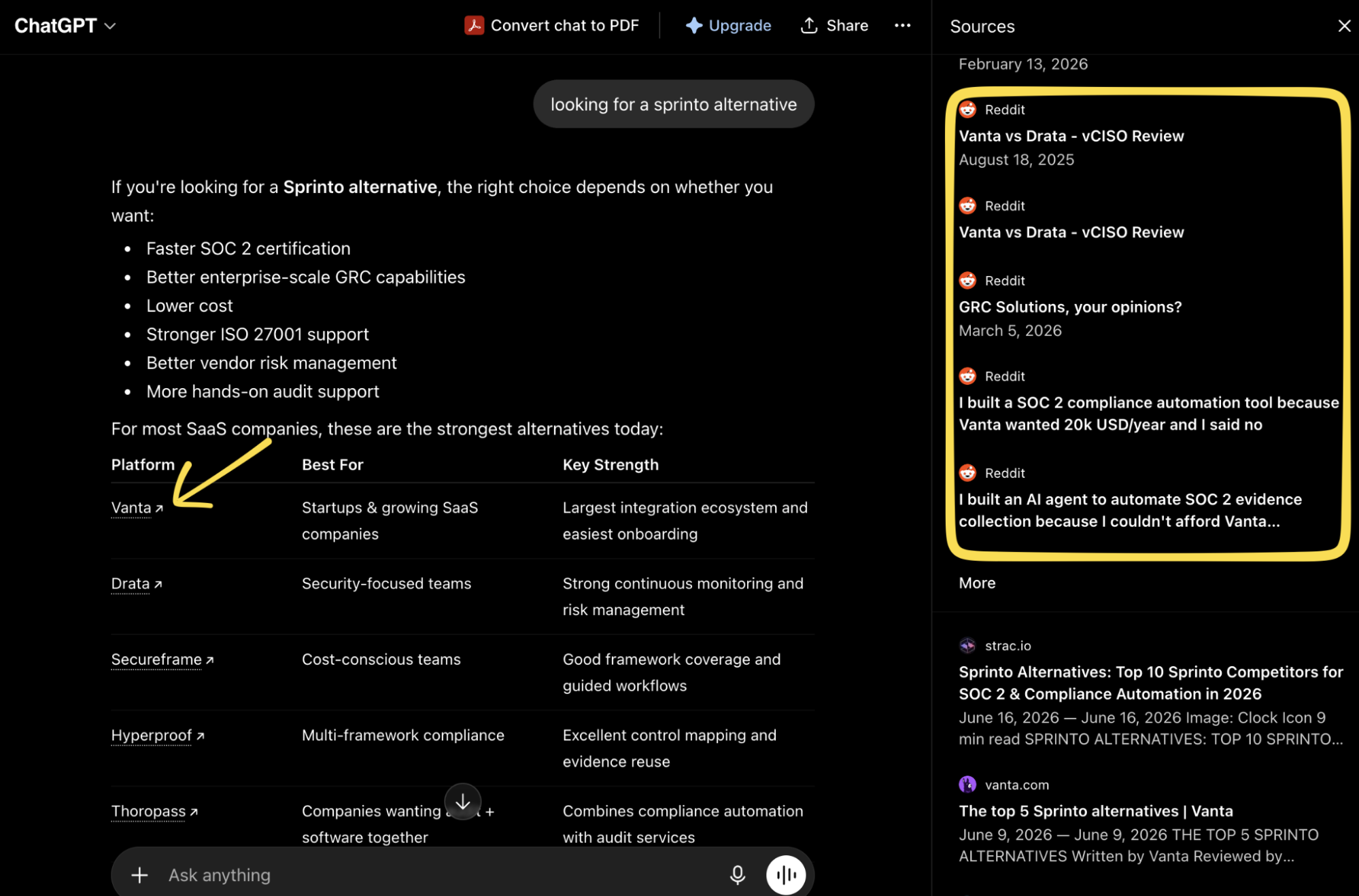Open the ChatGPT model selector dropdown
The image size is (1359, 896).
(65, 26)
